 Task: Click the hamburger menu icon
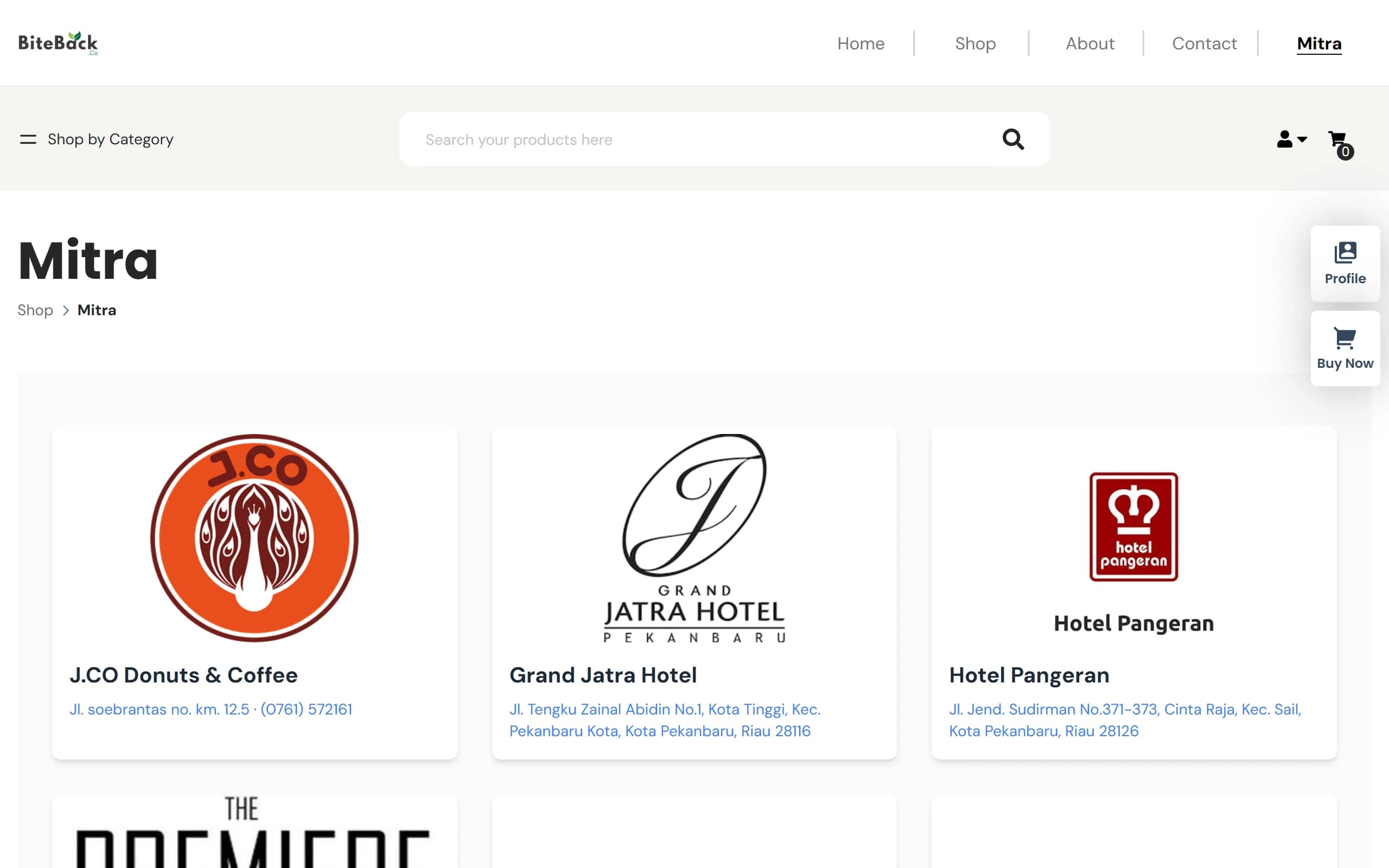tap(28, 139)
